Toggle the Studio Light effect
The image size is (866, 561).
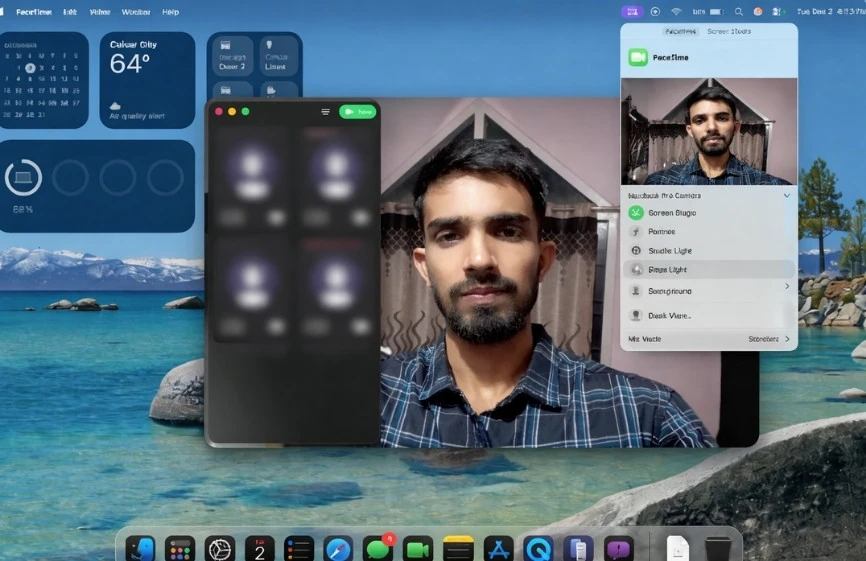[709, 251]
